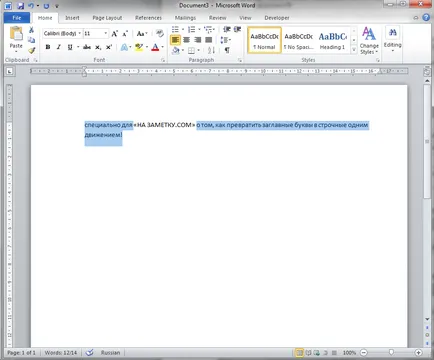Image resolution: width=434 pixels, height=360 pixels.
Task: Click the proofing errors icon in the status bar
Action: pos(89,352)
